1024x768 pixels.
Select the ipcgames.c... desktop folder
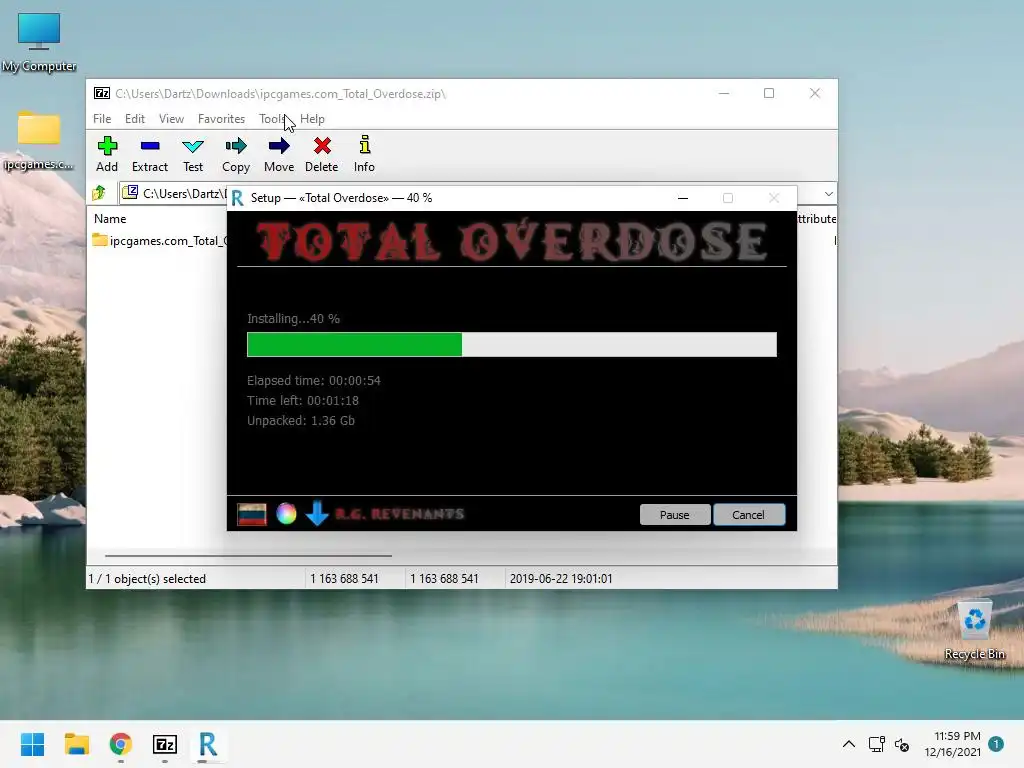point(39,140)
